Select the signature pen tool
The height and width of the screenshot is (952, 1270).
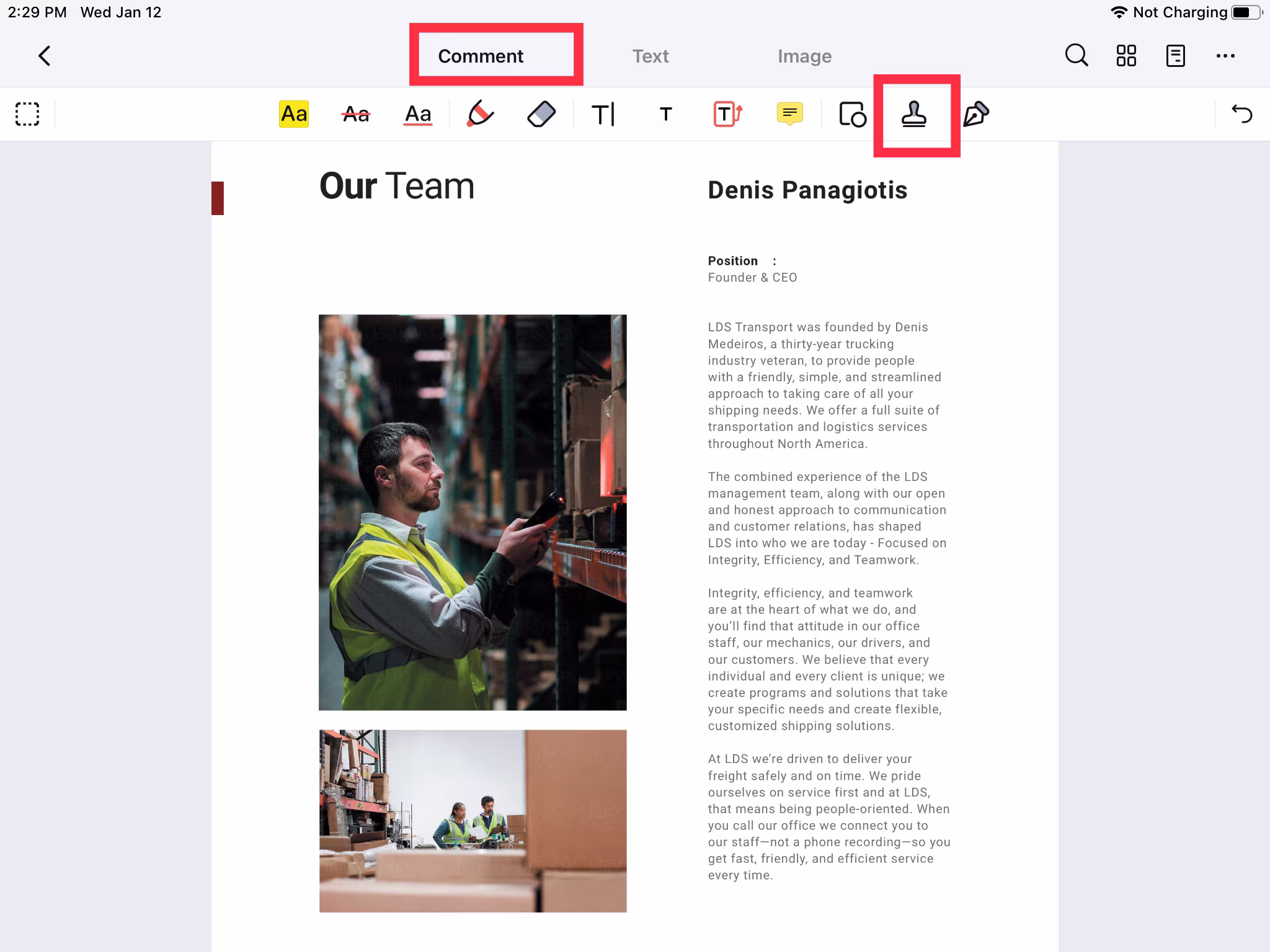point(975,114)
